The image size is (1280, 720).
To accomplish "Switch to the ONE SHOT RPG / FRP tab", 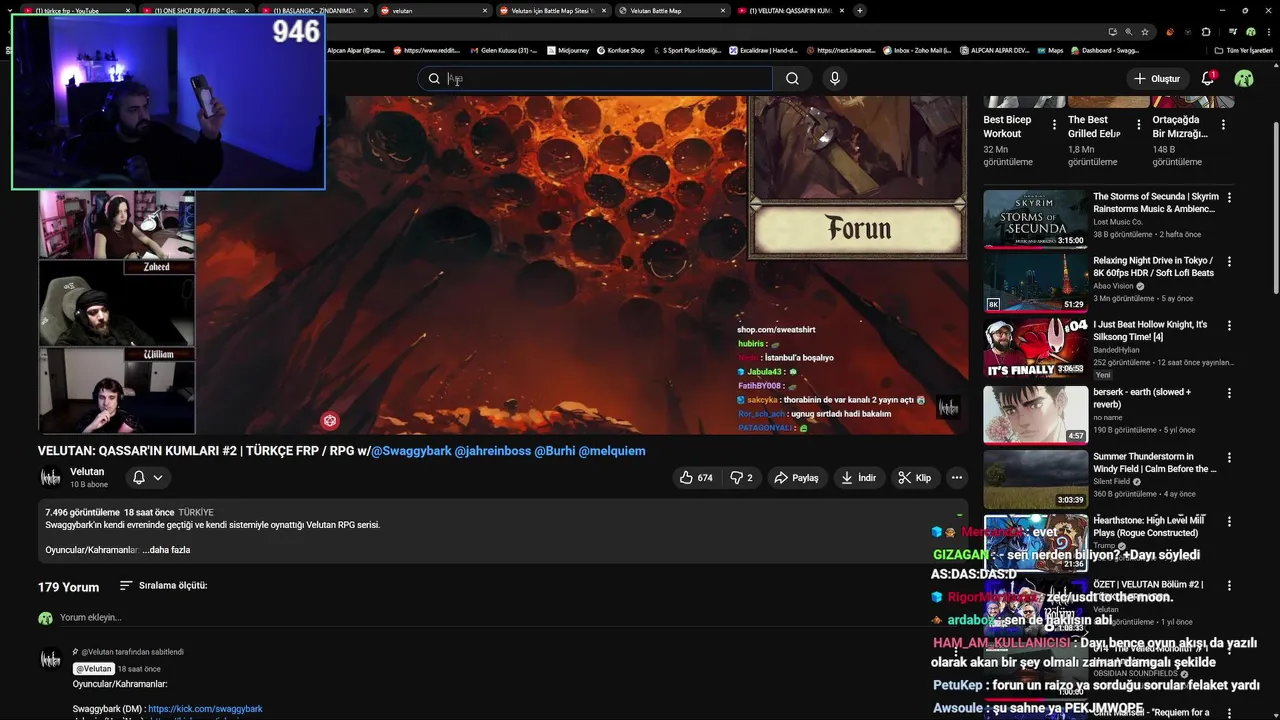I will click(x=195, y=10).
